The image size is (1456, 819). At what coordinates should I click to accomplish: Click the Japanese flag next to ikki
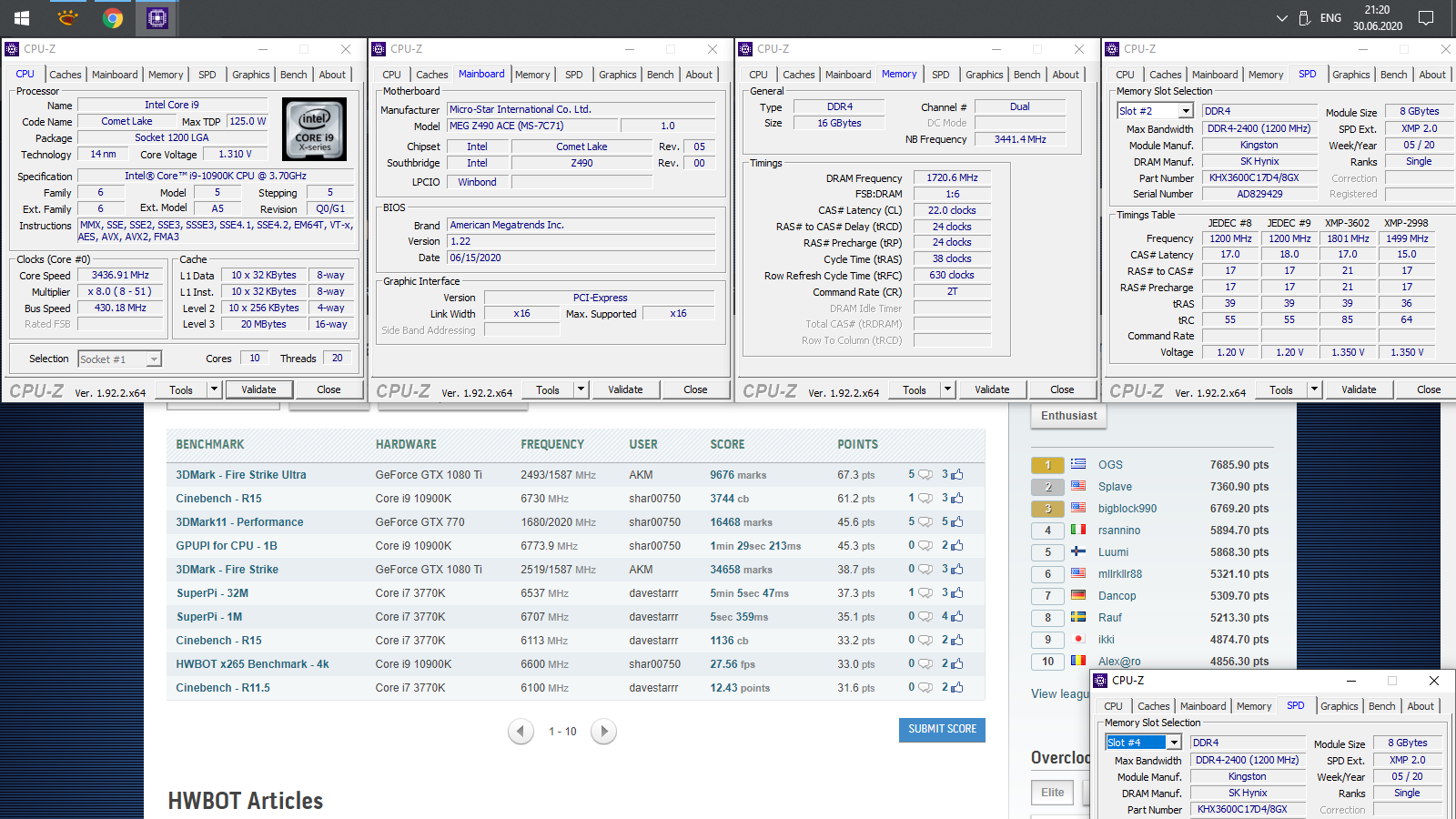click(x=1078, y=639)
